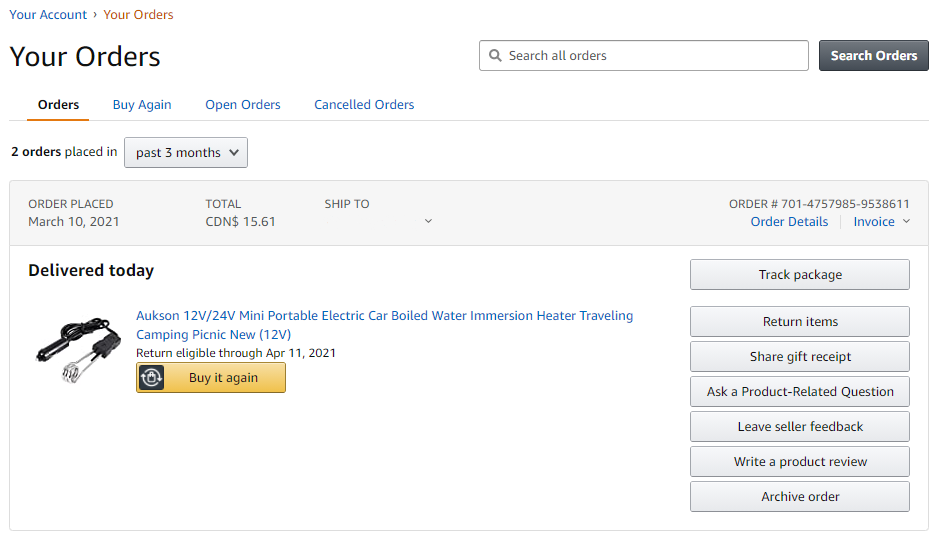938x543 pixels.
Task: Switch to the Buy Again tab
Action: click(142, 105)
